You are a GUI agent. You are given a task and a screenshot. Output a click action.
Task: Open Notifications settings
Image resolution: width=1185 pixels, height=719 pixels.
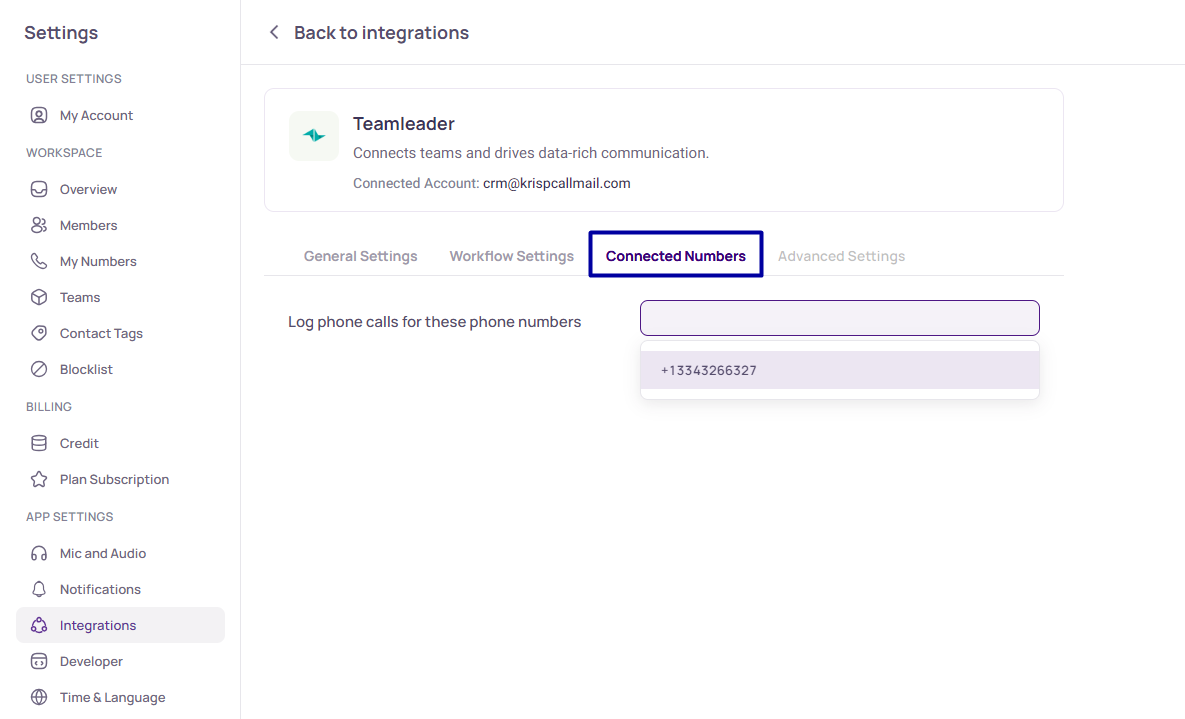pyautogui.click(x=101, y=590)
